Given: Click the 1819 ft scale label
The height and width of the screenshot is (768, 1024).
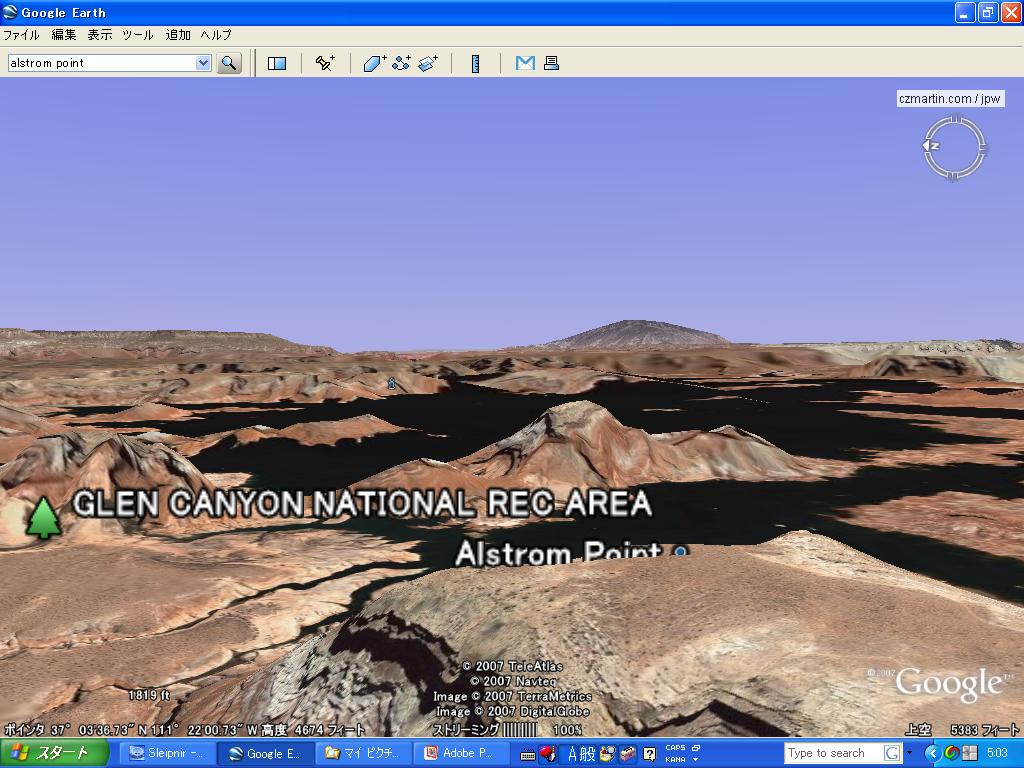Looking at the screenshot, I should [149, 695].
